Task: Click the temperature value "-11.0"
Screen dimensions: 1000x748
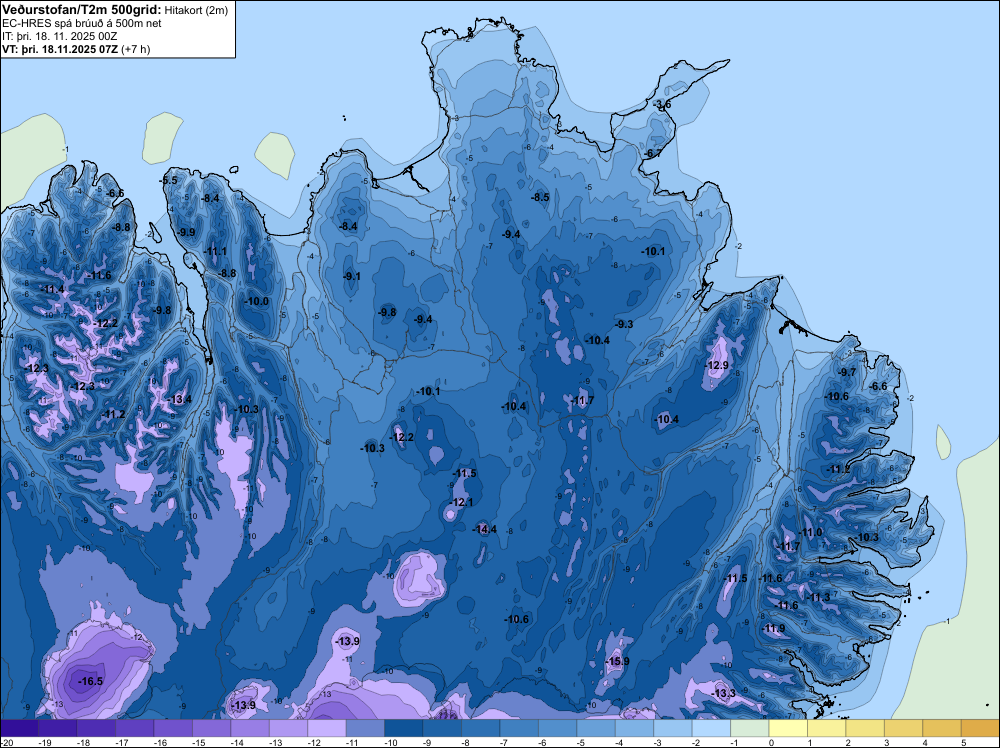Action: [x=811, y=532]
